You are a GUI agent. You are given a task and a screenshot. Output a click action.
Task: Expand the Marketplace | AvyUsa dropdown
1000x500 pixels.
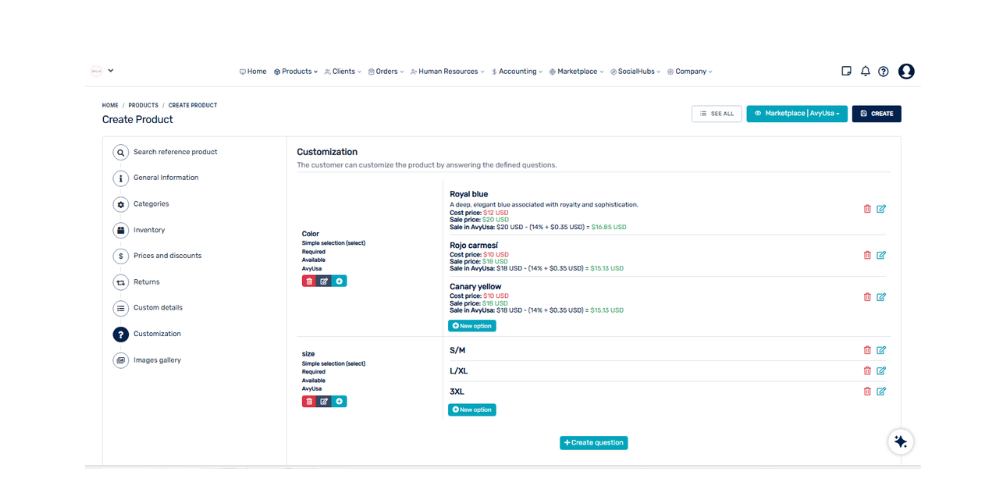(797, 114)
